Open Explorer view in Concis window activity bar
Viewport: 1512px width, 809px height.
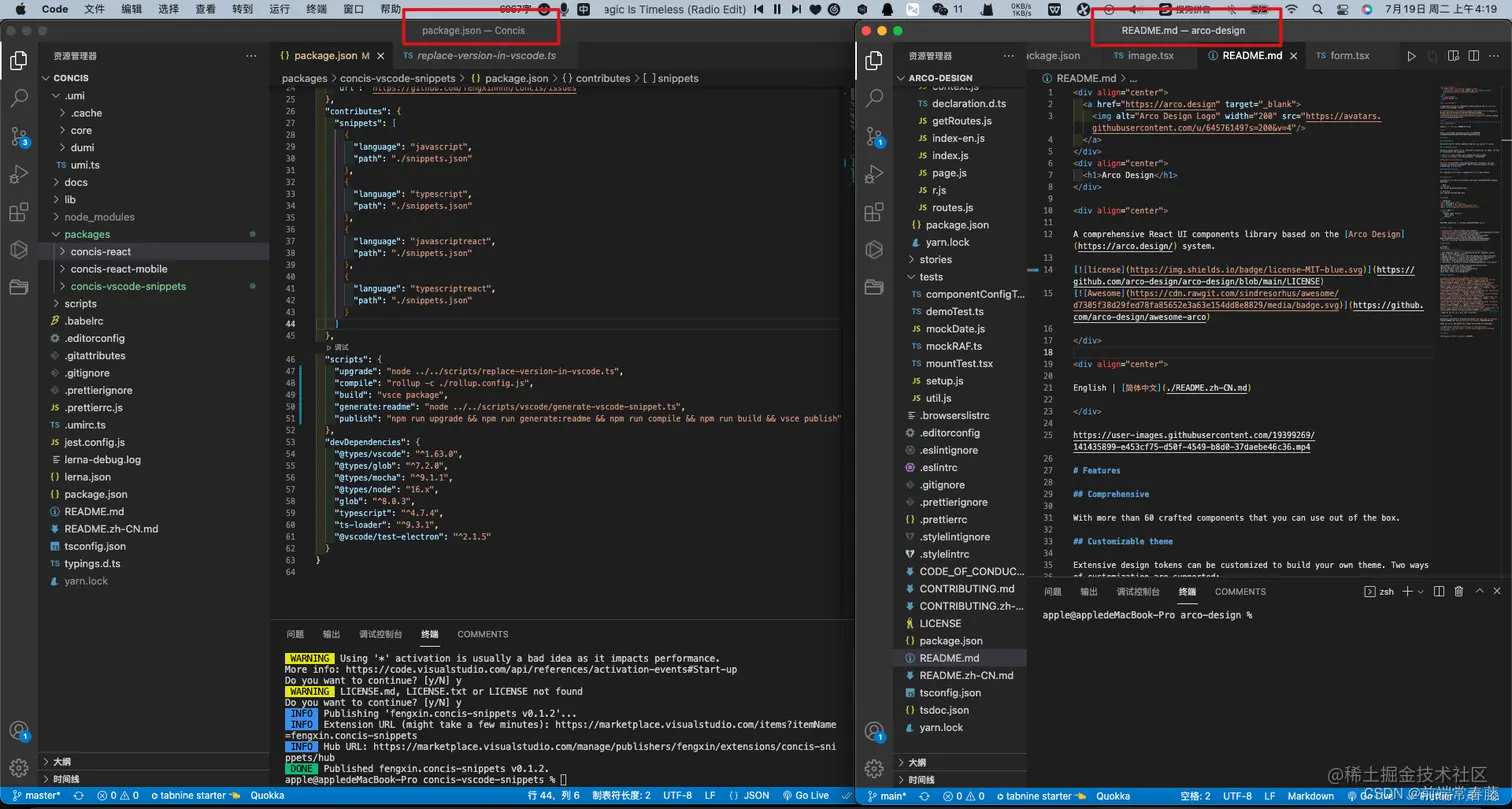[18, 61]
